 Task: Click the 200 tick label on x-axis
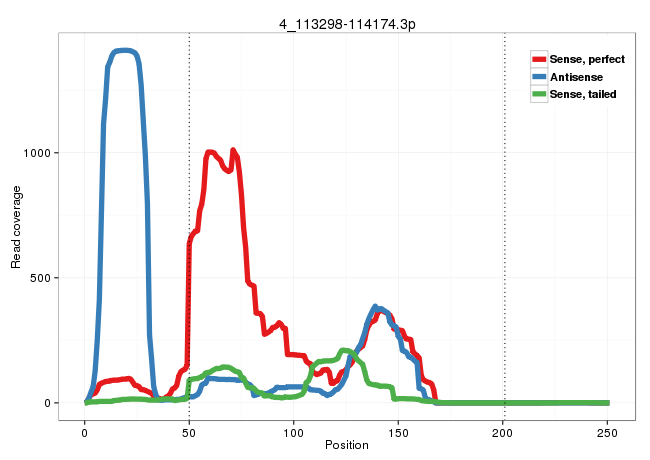click(x=504, y=430)
